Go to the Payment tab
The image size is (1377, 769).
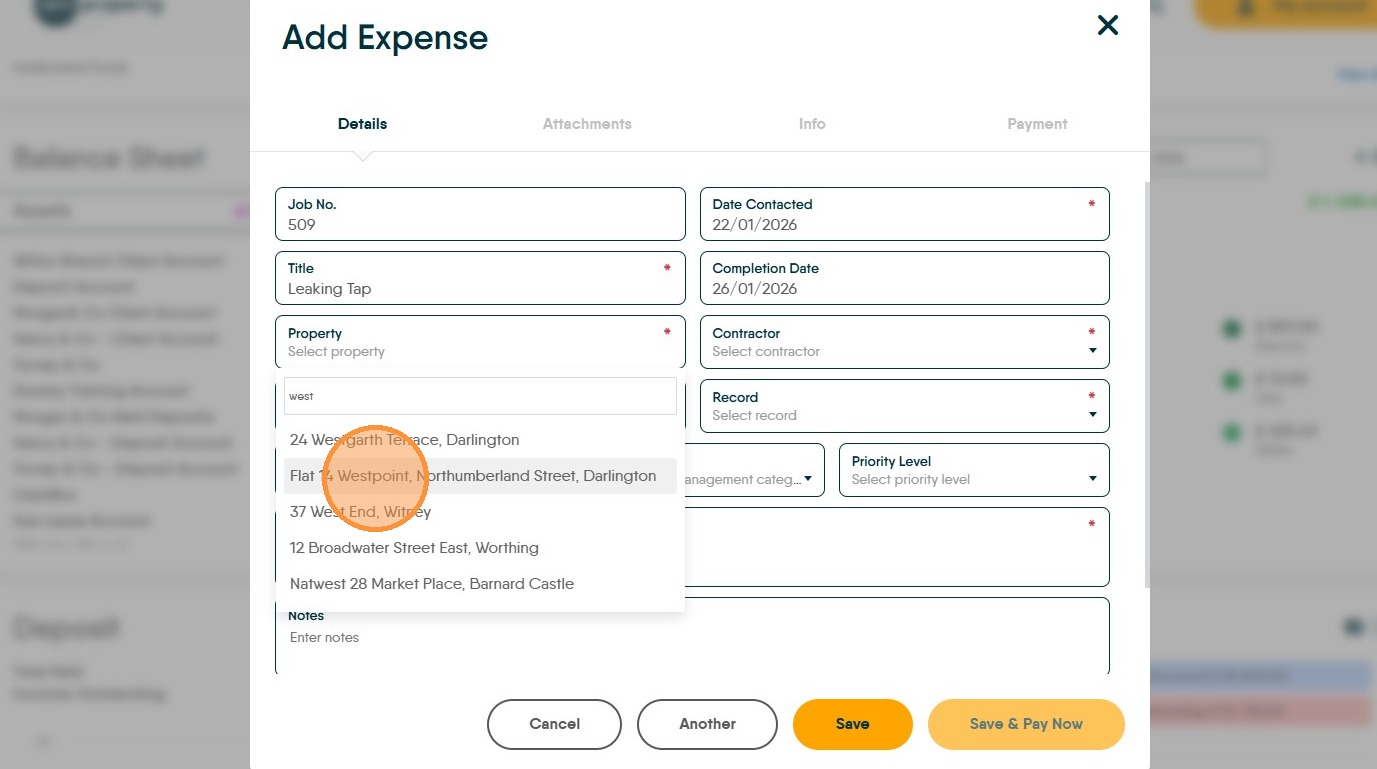pos(1037,124)
